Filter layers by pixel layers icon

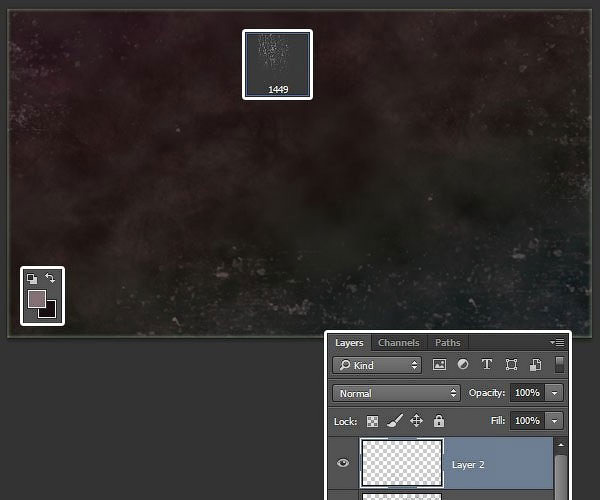(439, 365)
